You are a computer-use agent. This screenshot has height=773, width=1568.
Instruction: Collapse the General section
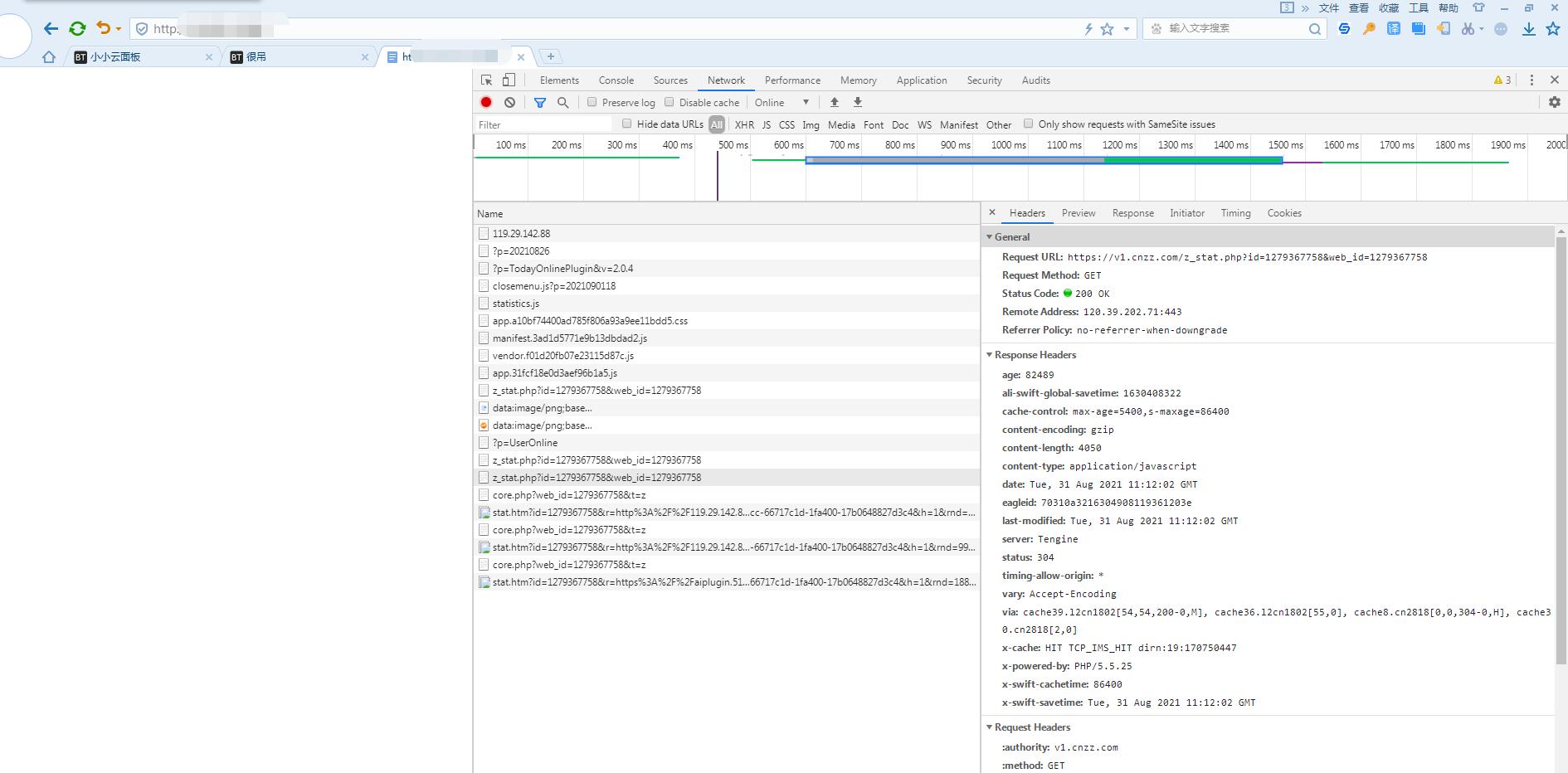click(x=1011, y=237)
